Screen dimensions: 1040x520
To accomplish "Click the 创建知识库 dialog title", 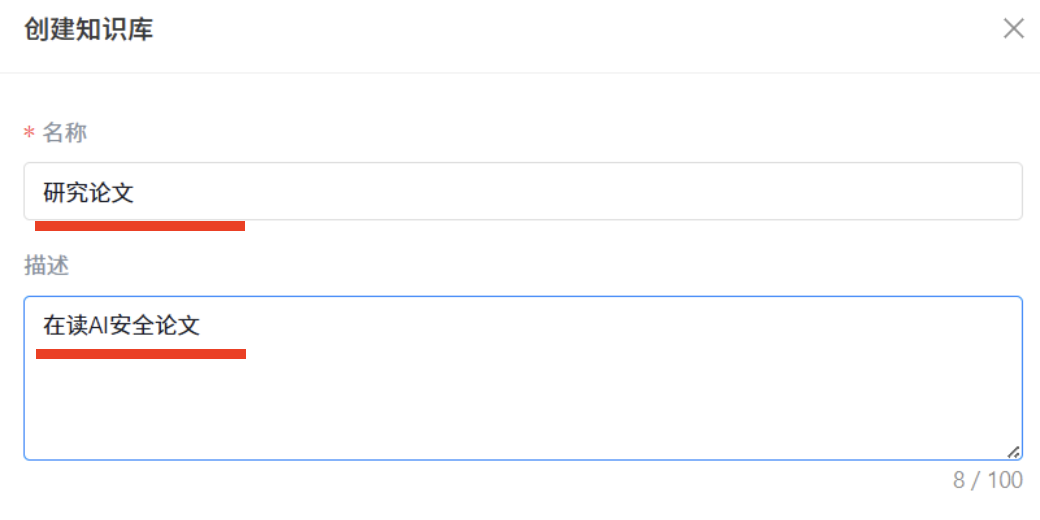I will coord(88,29).
